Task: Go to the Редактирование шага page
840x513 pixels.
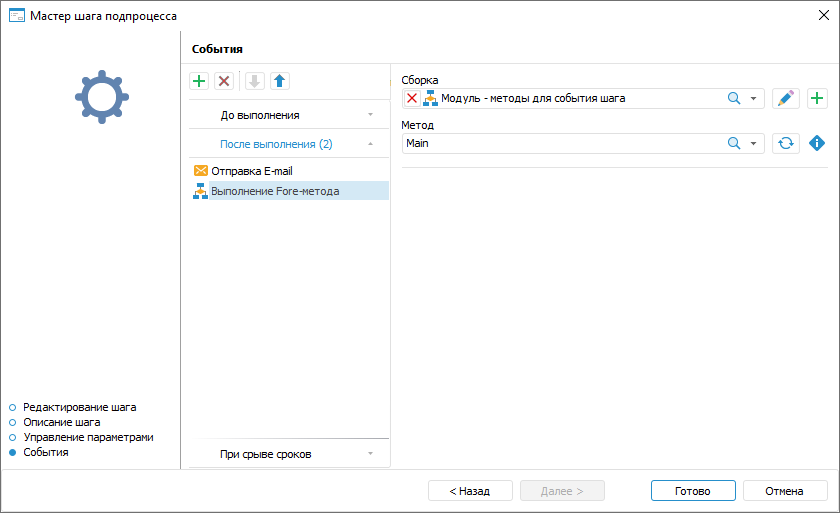Action: 79,407
